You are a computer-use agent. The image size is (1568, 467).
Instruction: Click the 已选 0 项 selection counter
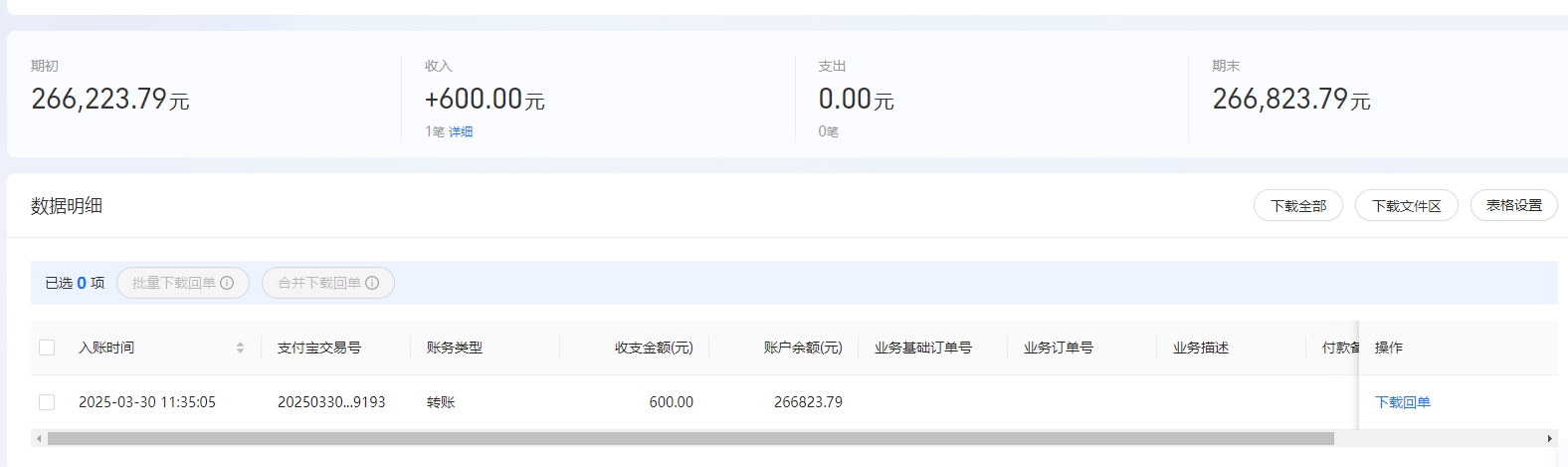point(75,283)
